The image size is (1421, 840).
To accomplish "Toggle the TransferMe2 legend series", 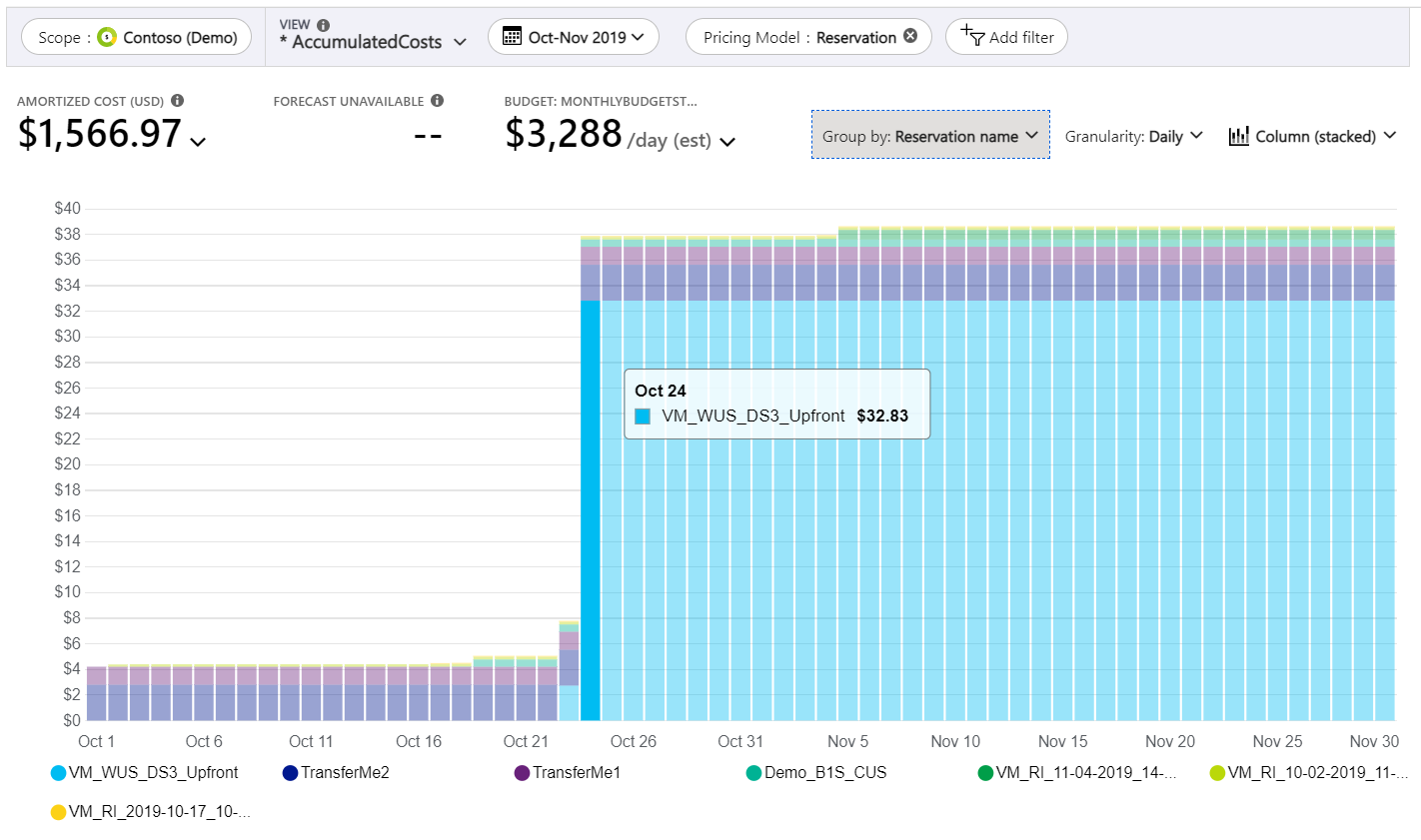I will point(336,772).
